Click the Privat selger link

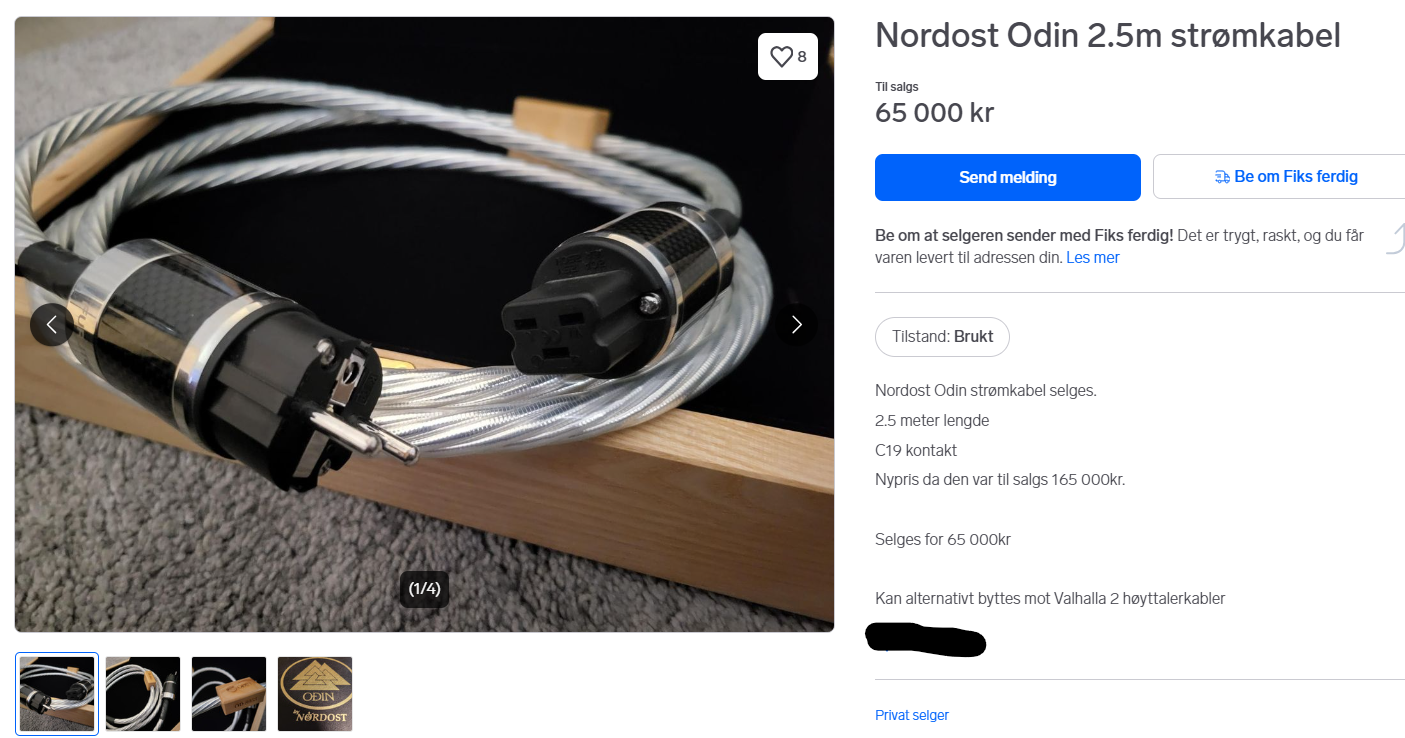[912, 715]
